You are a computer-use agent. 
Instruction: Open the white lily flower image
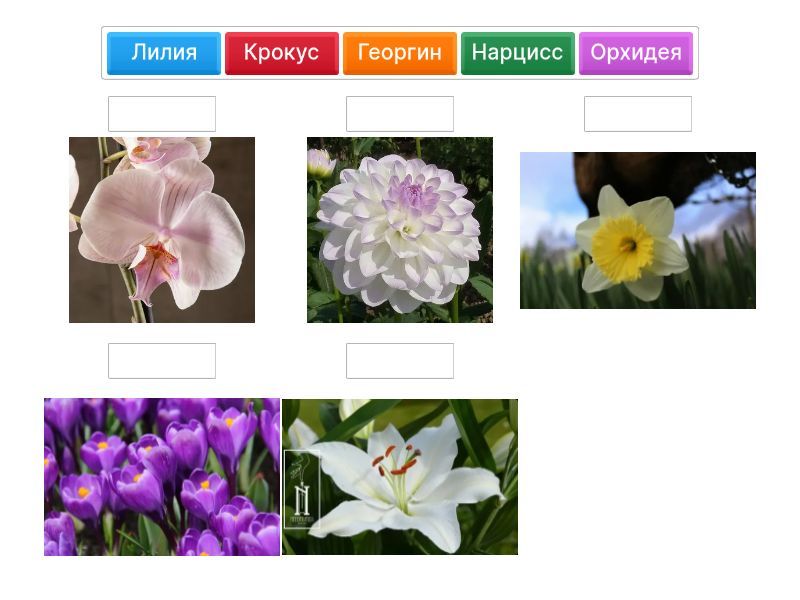tap(400, 477)
